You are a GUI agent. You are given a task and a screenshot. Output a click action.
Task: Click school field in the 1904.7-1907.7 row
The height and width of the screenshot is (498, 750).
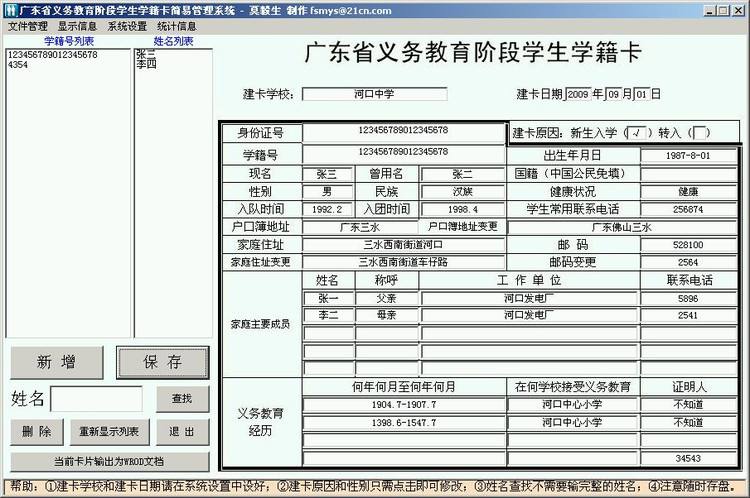[x=573, y=405]
